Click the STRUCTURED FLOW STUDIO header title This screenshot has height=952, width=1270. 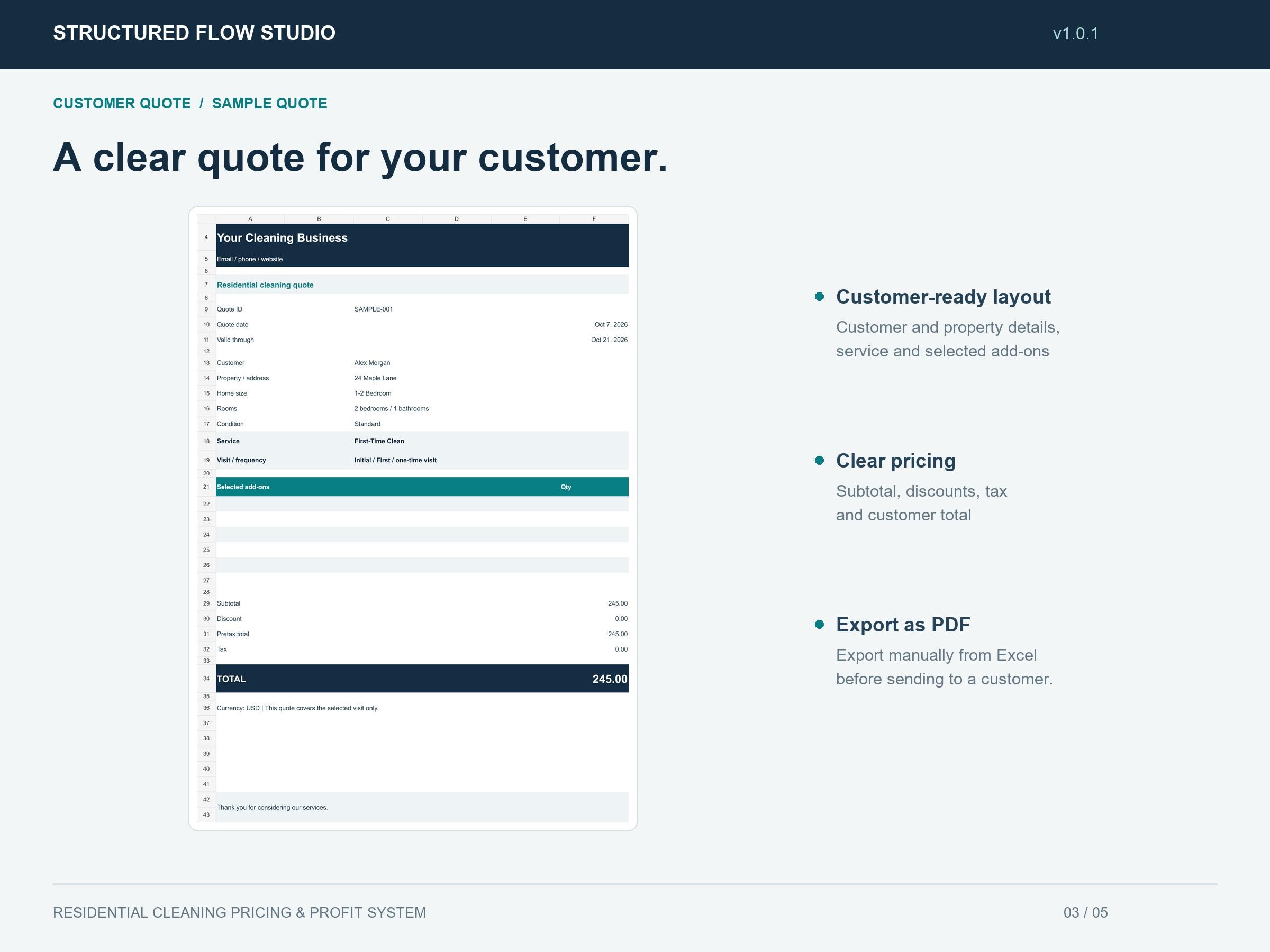(x=194, y=33)
